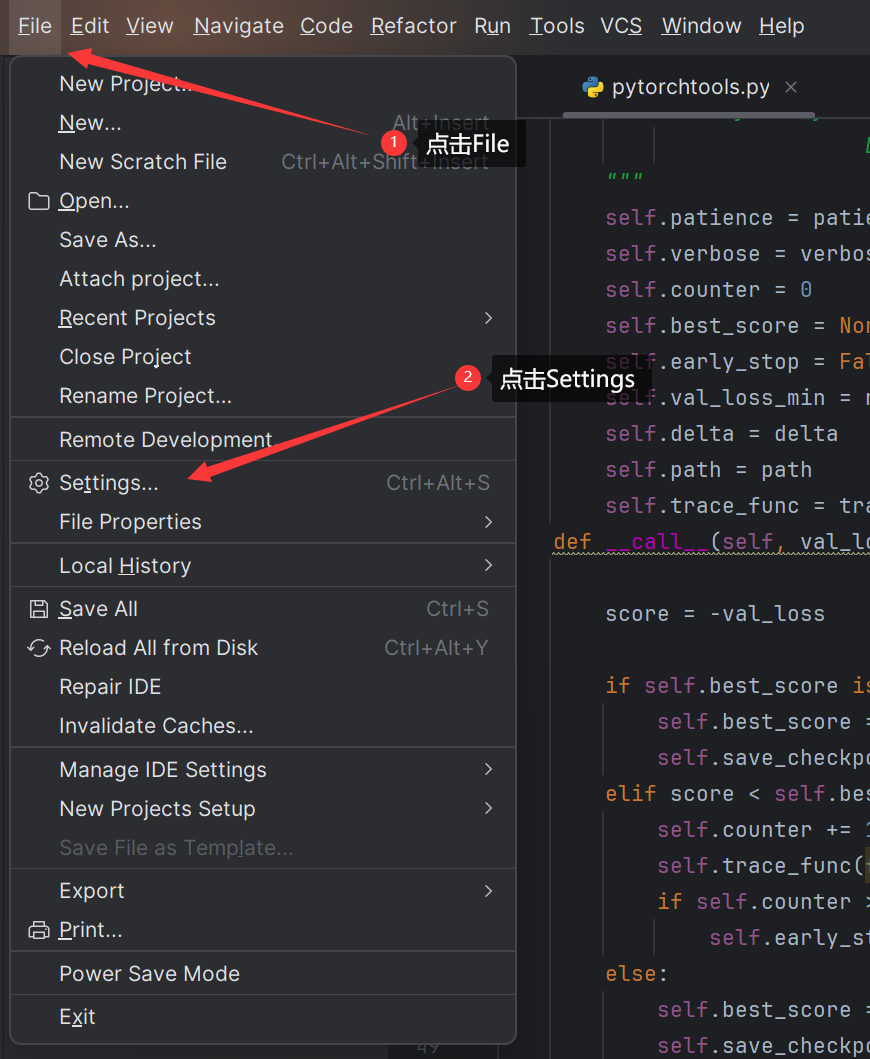Expand the Local History submenu
Screen dimensions: 870x1059
(488, 566)
